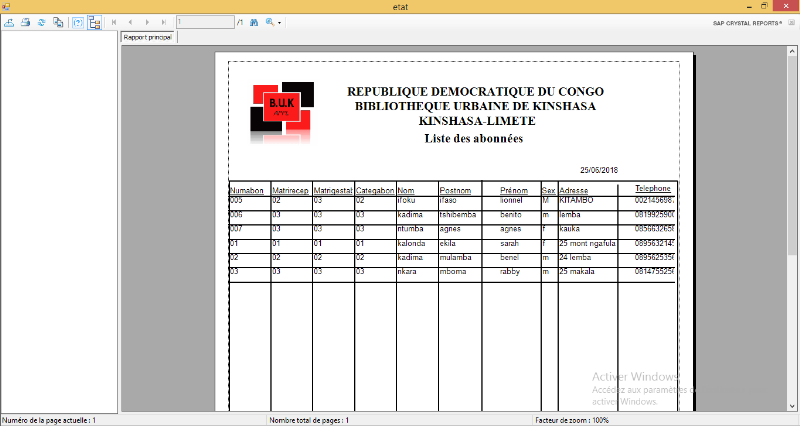Go to the next page

pos(147,22)
